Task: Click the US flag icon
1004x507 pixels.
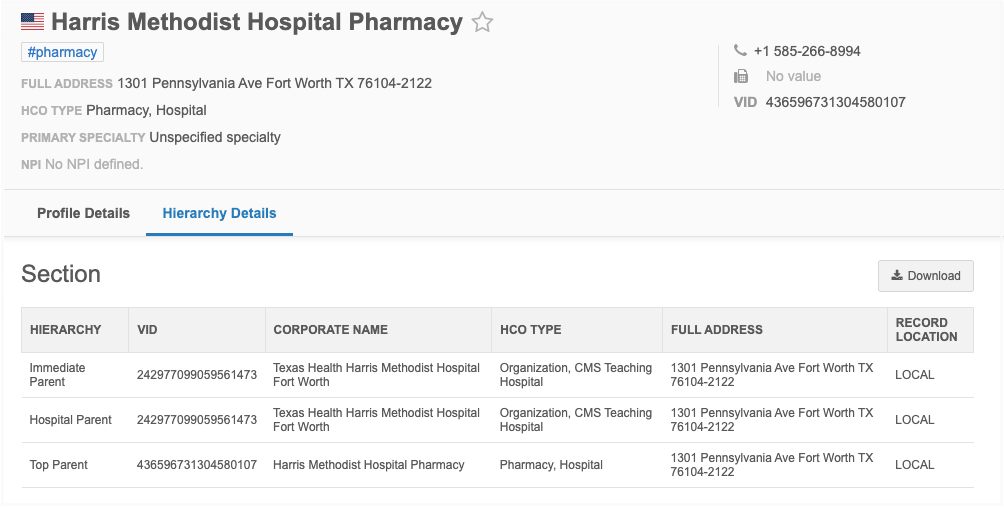Action: point(33,22)
